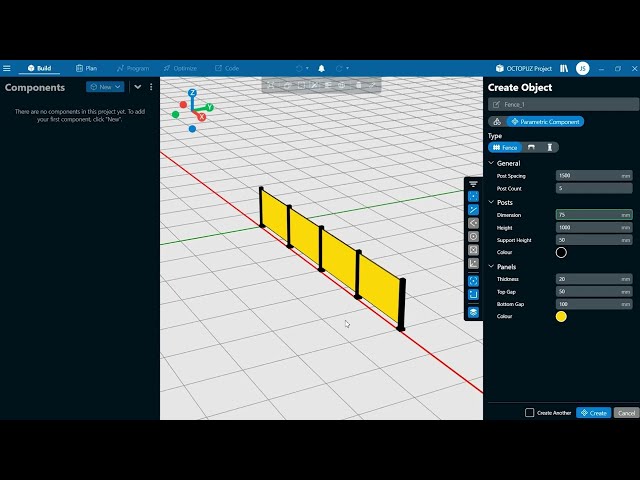The width and height of the screenshot is (640, 480).
Task: Click the last icon in floating viewport toolbar
Action: 372,85
